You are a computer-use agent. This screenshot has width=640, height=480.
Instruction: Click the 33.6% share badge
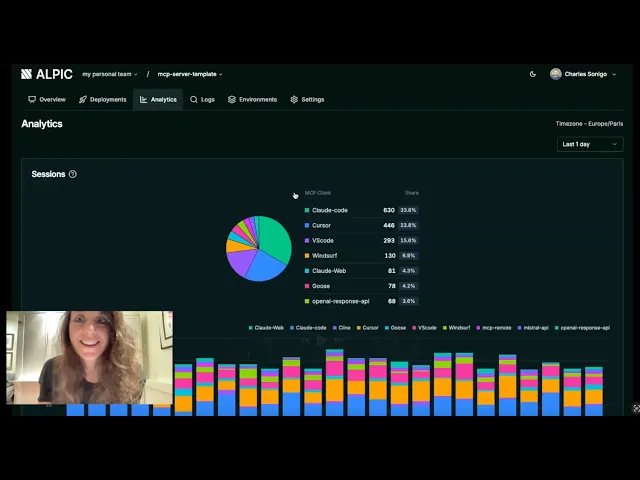click(408, 210)
